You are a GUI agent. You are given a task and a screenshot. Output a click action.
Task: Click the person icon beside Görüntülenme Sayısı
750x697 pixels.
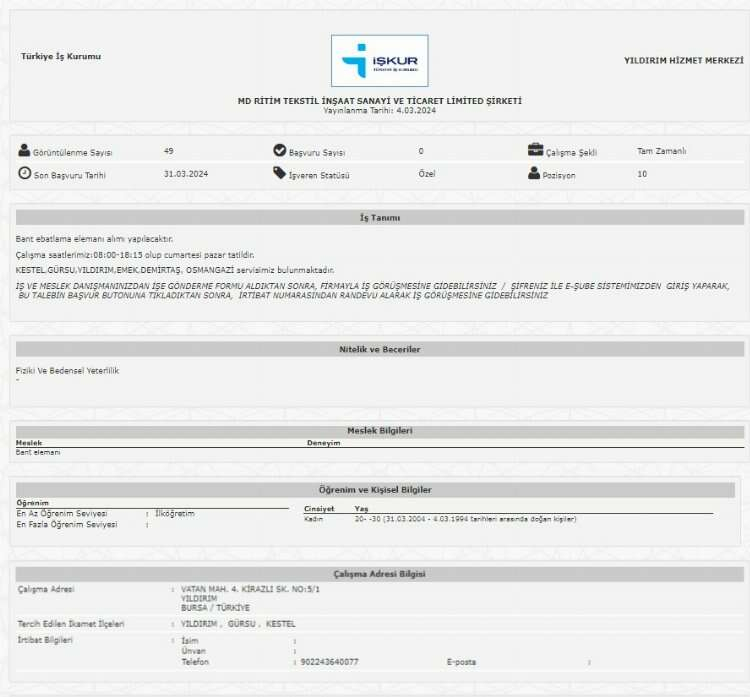(25, 151)
